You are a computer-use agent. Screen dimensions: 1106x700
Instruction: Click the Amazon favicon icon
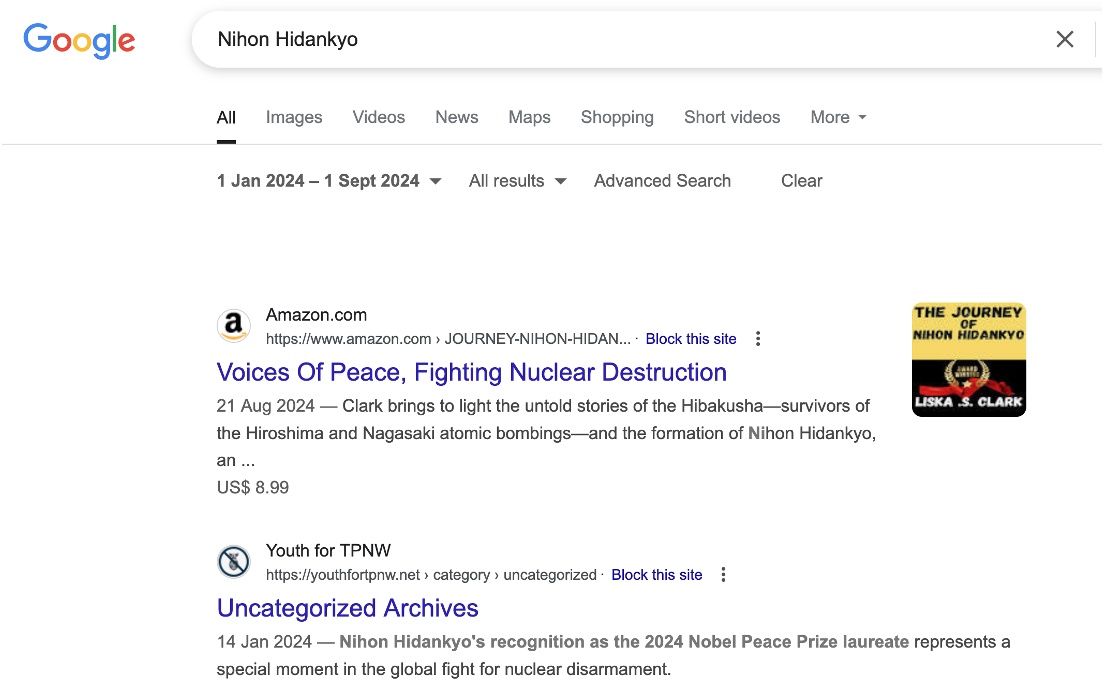click(x=233, y=326)
